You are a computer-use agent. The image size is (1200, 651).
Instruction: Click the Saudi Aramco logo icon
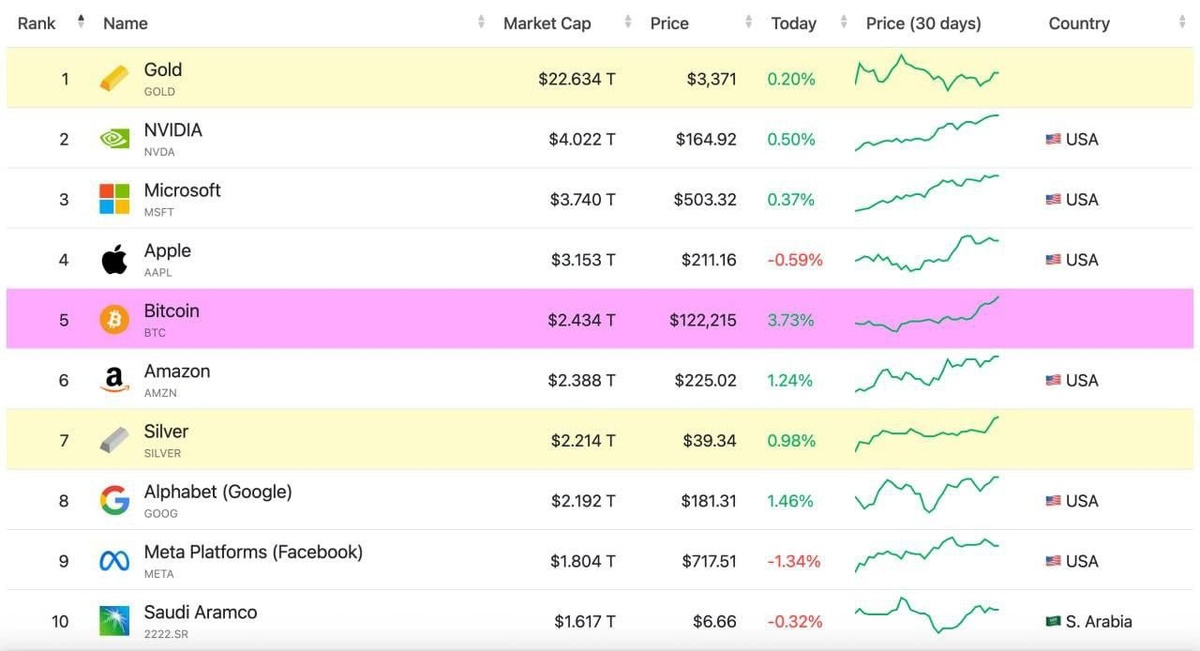pos(114,621)
